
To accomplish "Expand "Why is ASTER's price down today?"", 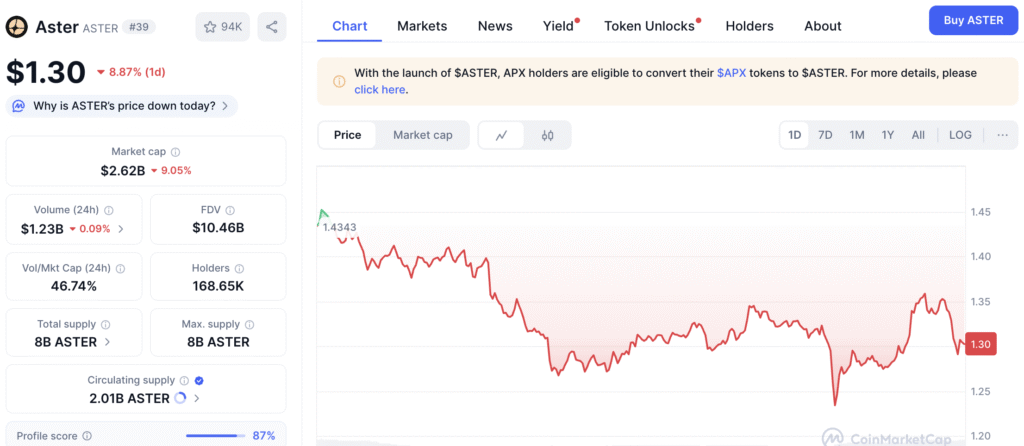I will tap(122, 106).
